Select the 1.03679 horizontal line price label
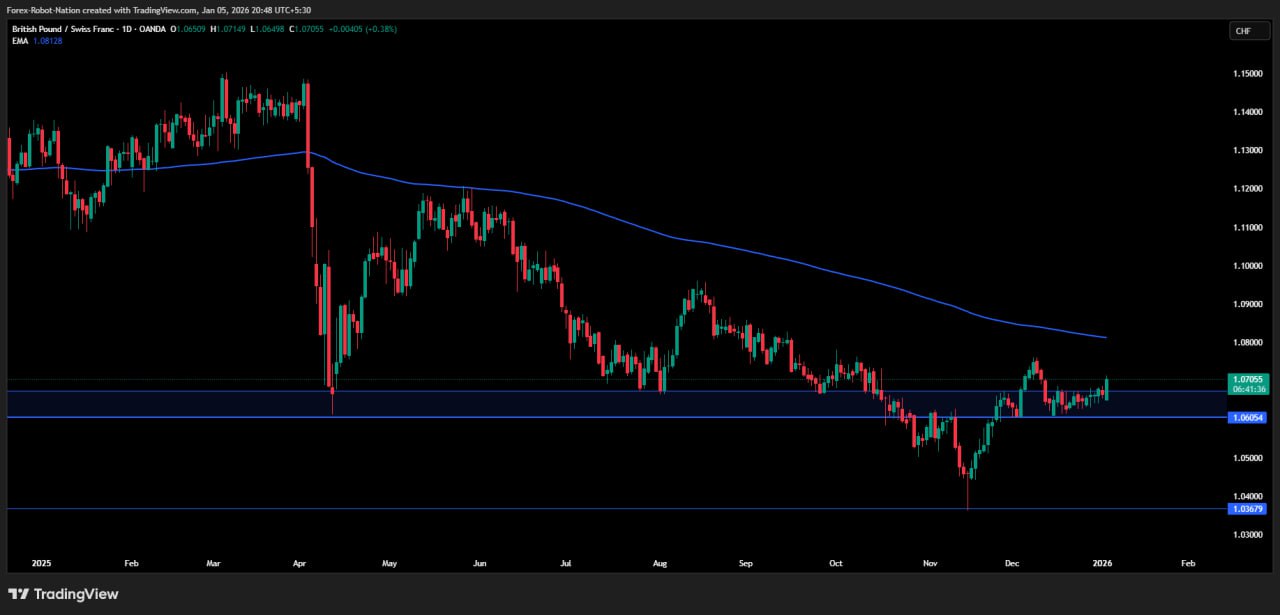The width and height of the screenshot is (1280, 615). [x=1246, y=509]
